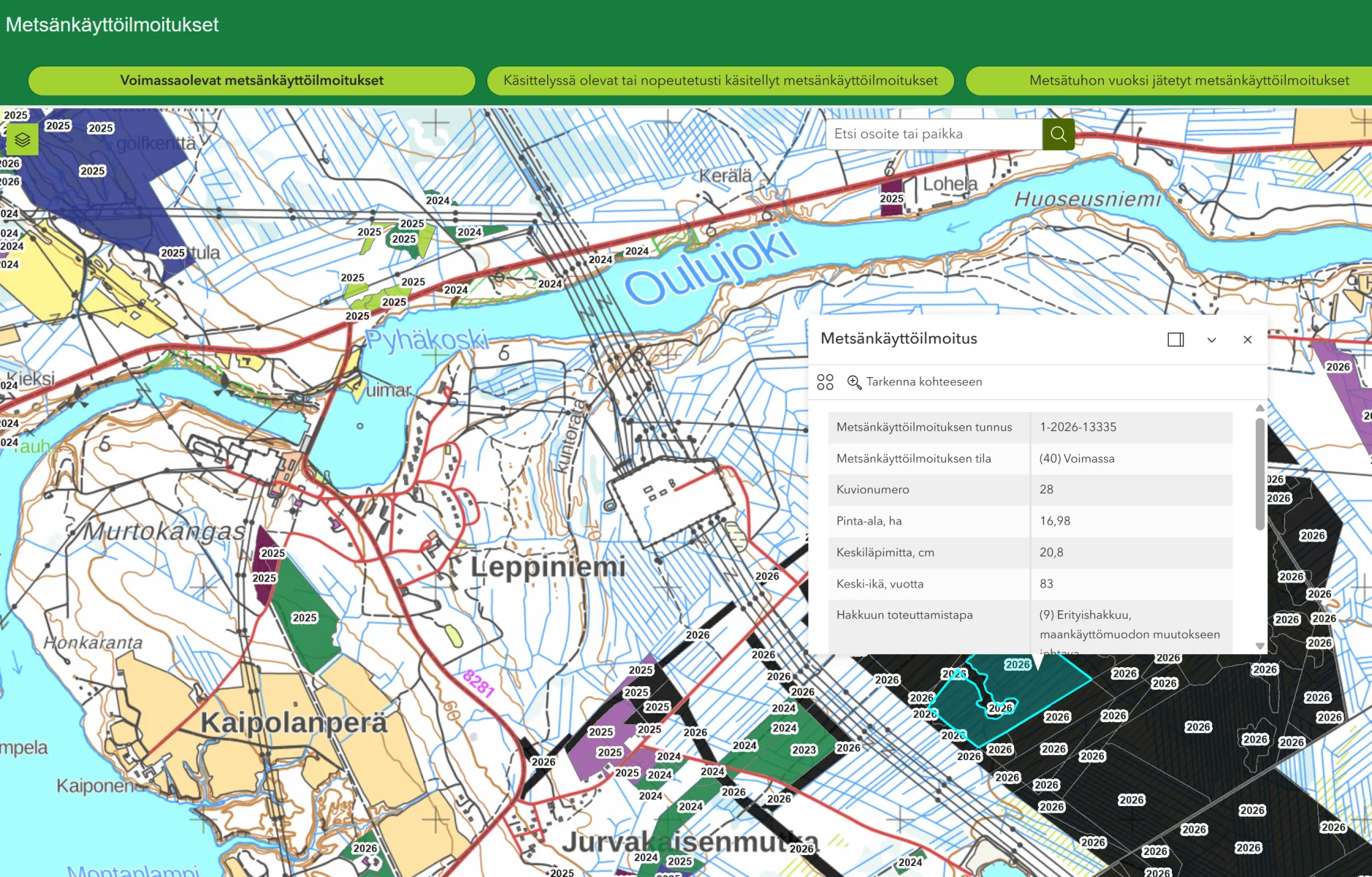Click the Oulujoki river label on map
This screenshot has height=877, width=1372.
pos(710,266)
